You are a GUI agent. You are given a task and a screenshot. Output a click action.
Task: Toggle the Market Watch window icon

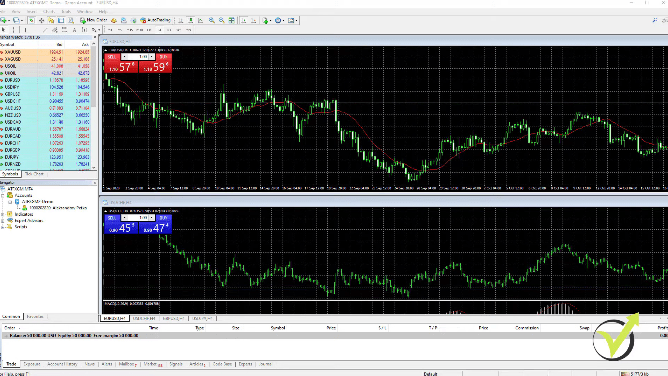coord(32,20)
